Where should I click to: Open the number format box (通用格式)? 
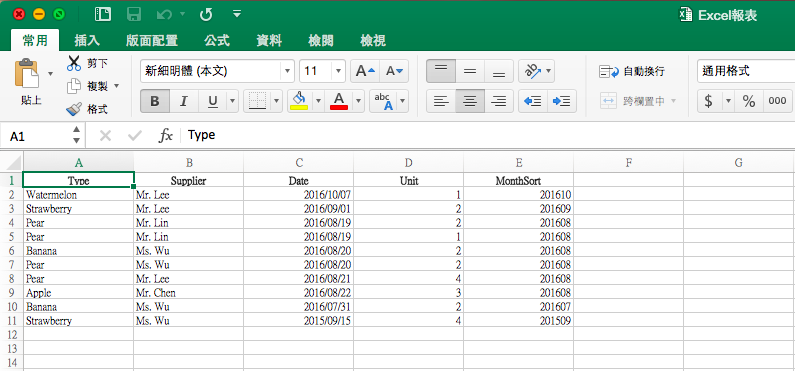pyautogui.click(x=745, y=71)
